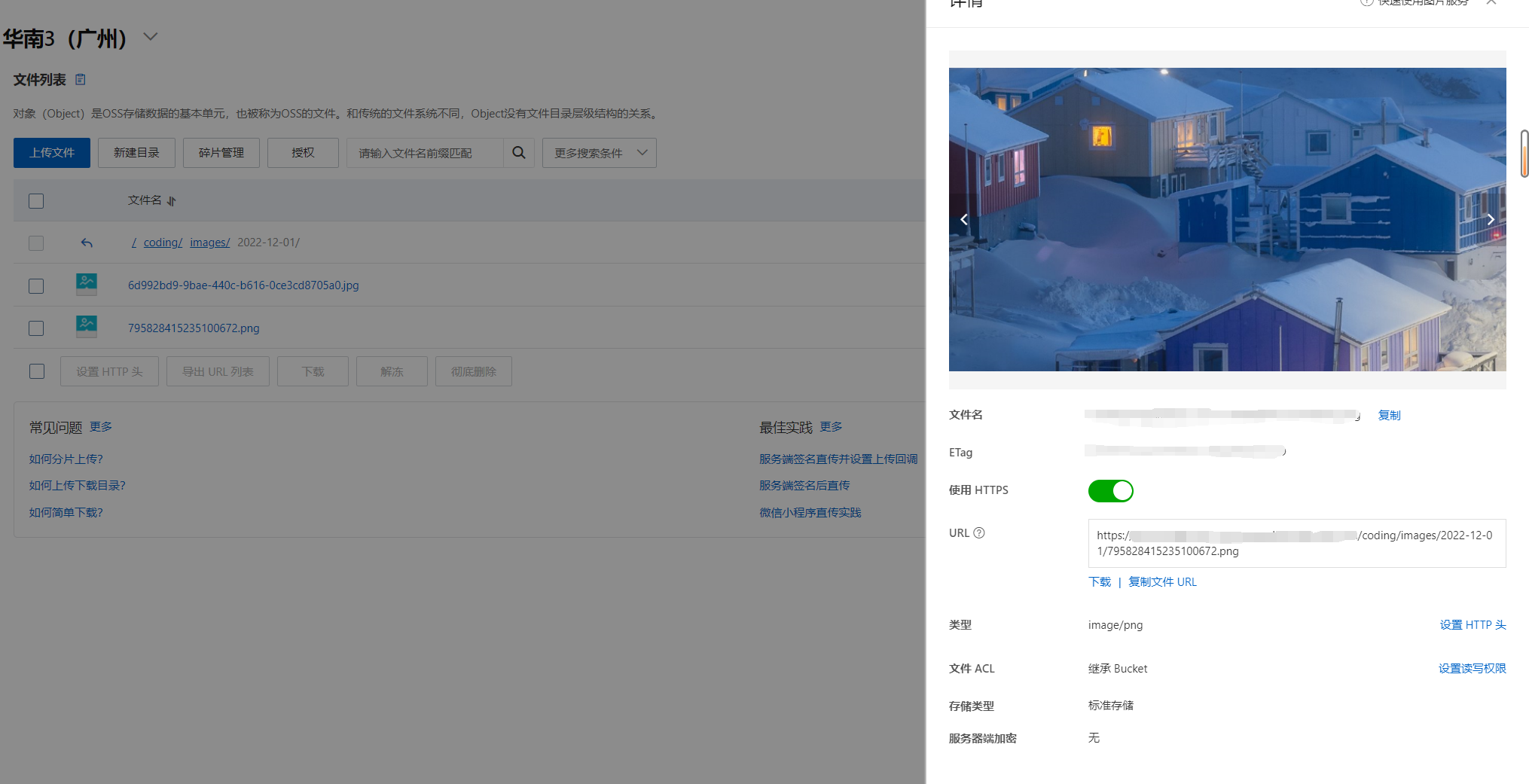Focus the file name prefix search field
1529x784 pixels.
tap(425, 153)
